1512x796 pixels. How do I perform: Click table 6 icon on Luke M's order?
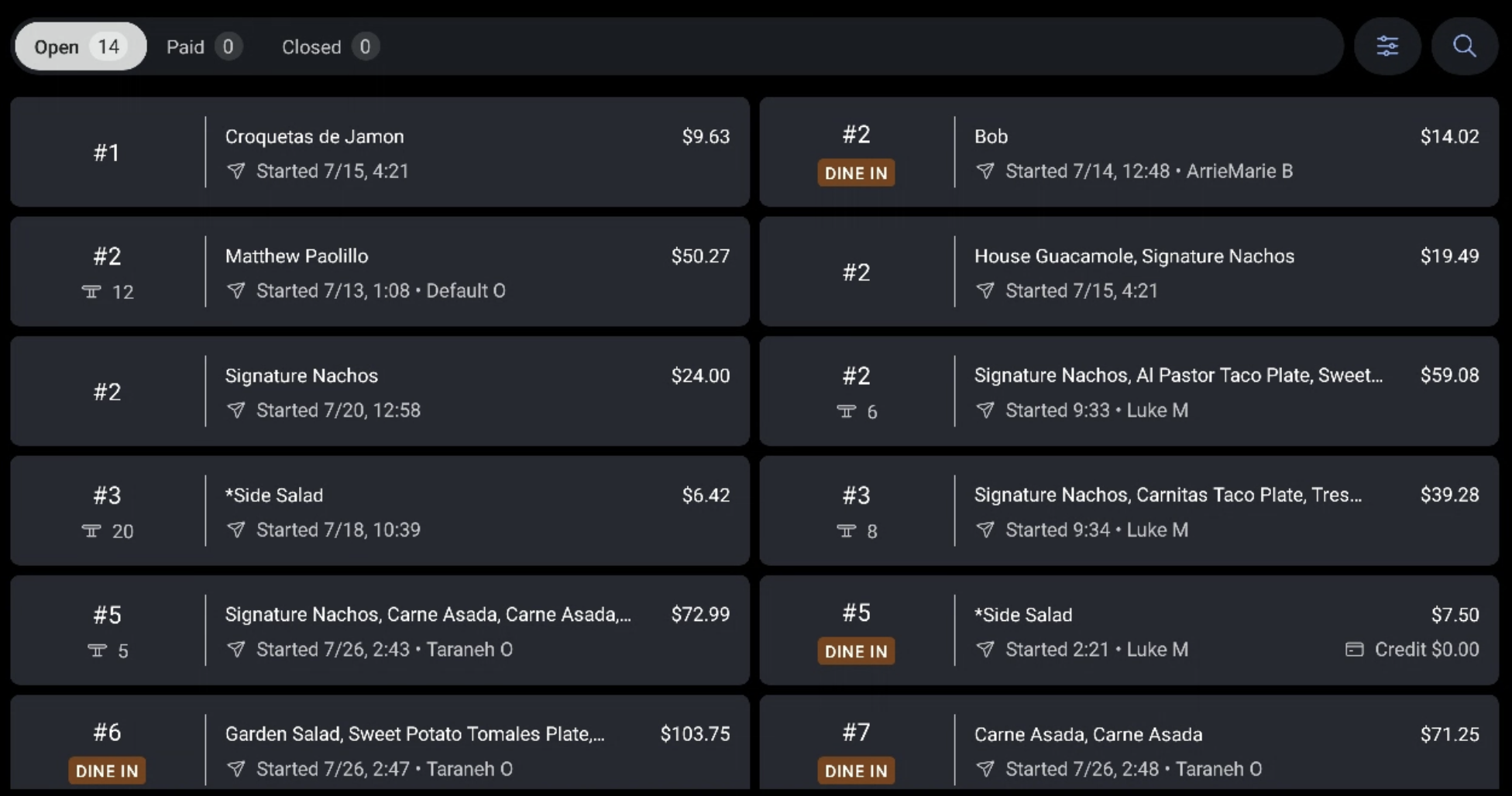coord(847,411)
